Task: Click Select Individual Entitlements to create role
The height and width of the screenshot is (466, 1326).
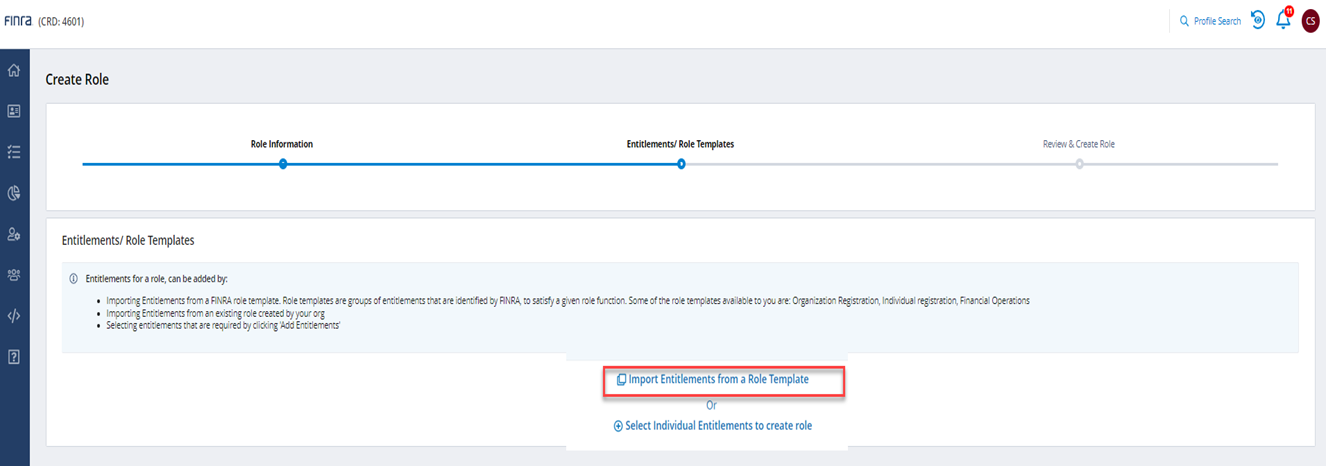Action: pyautogui.click(x=712, y=426)
